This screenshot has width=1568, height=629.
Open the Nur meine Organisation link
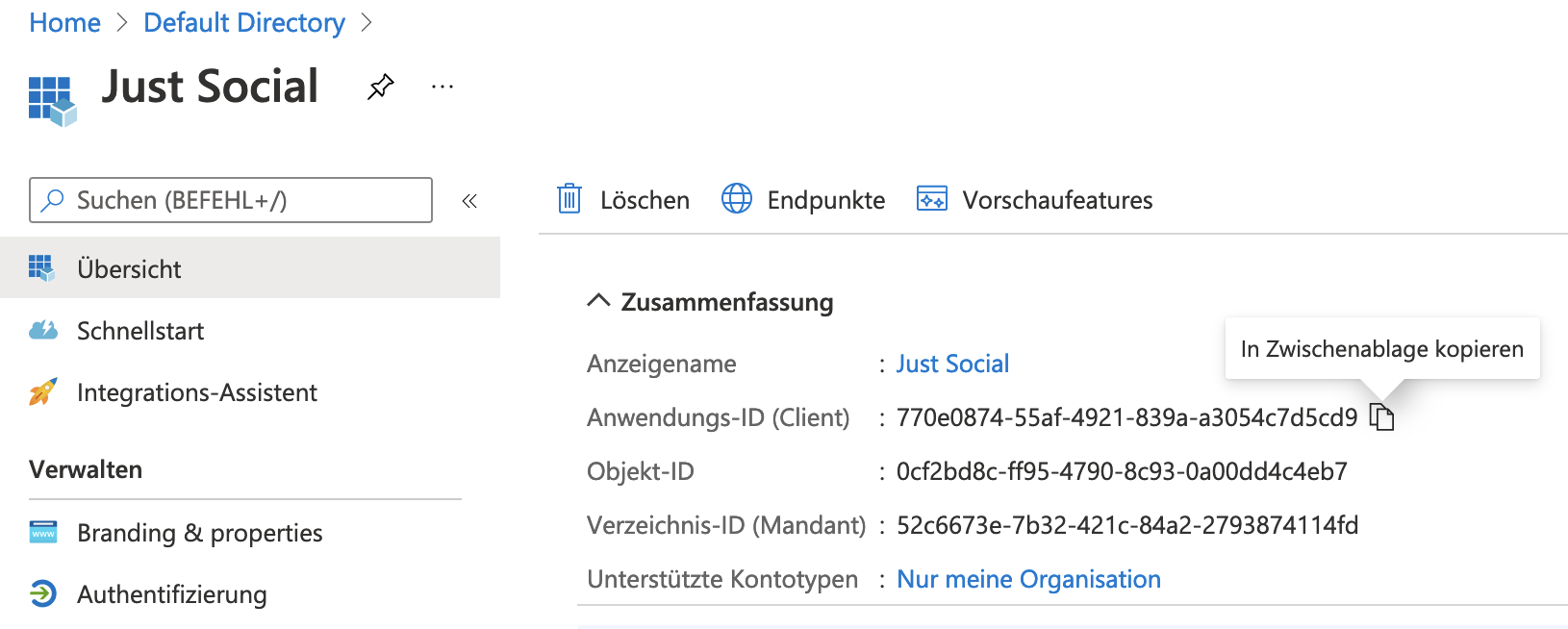[1028, 579]
